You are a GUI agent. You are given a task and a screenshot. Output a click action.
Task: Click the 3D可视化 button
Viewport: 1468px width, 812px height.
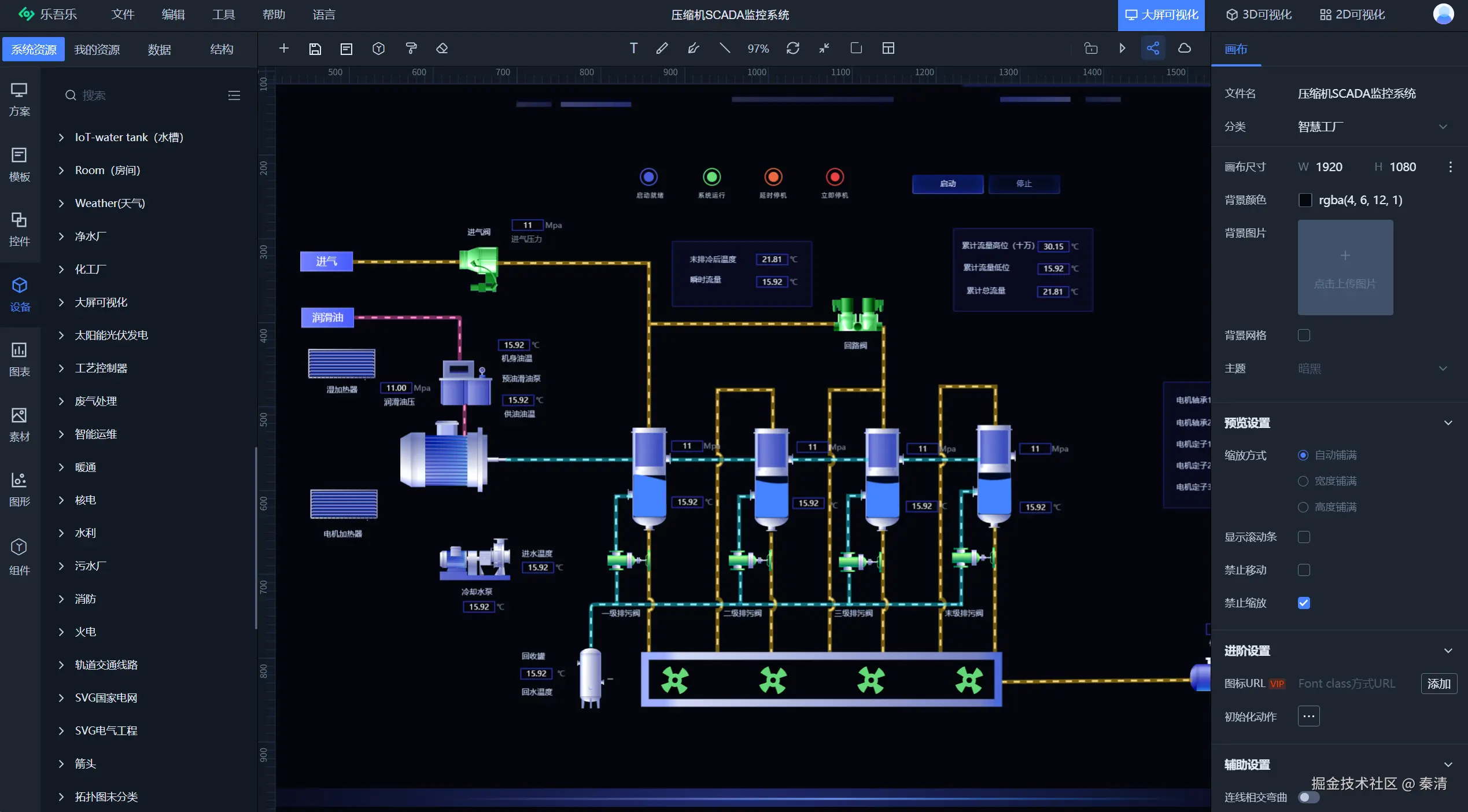pyautogui.click(x=1259, y=15)
